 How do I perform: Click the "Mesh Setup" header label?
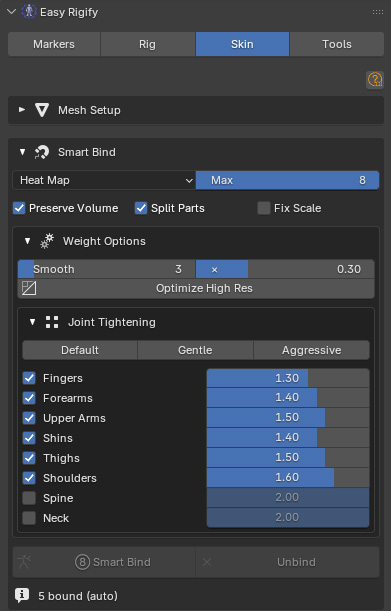click(x=89, y=110)
